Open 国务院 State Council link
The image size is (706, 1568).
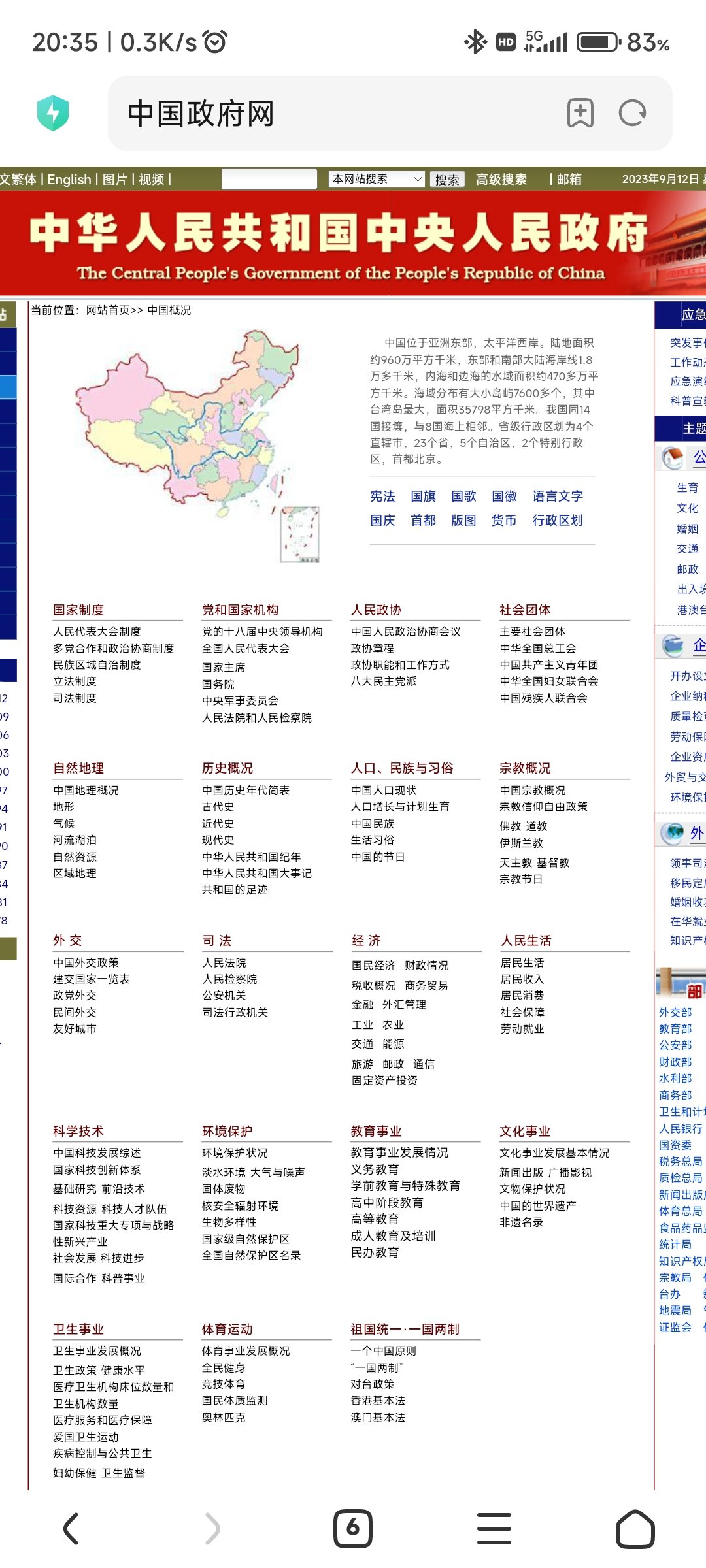(218, 684)
